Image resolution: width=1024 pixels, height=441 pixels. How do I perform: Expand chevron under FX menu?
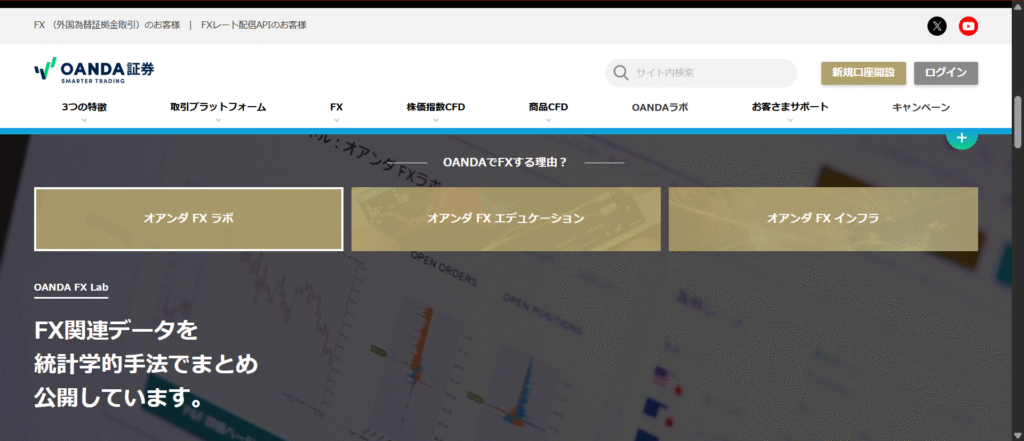pos(336,120)
